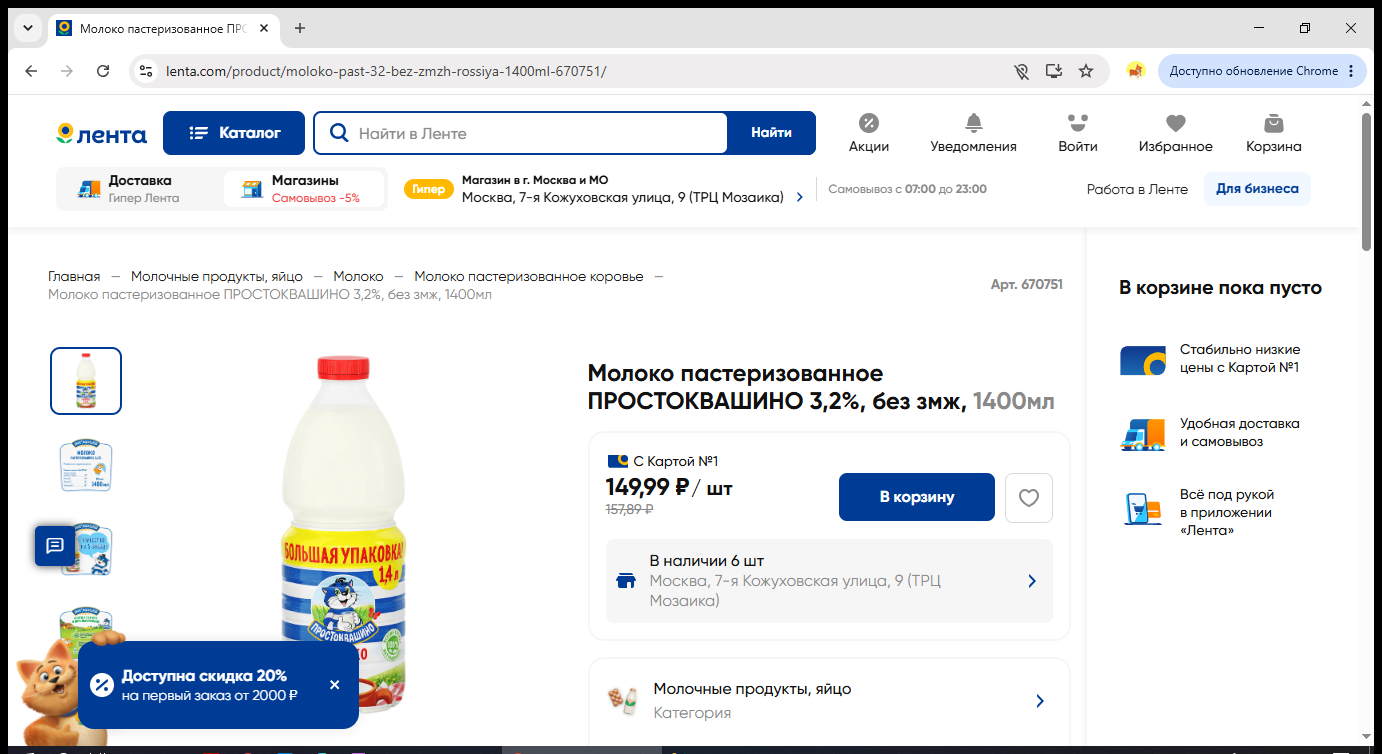Click the tracking protection eye icon

(x=1021, y=71)
